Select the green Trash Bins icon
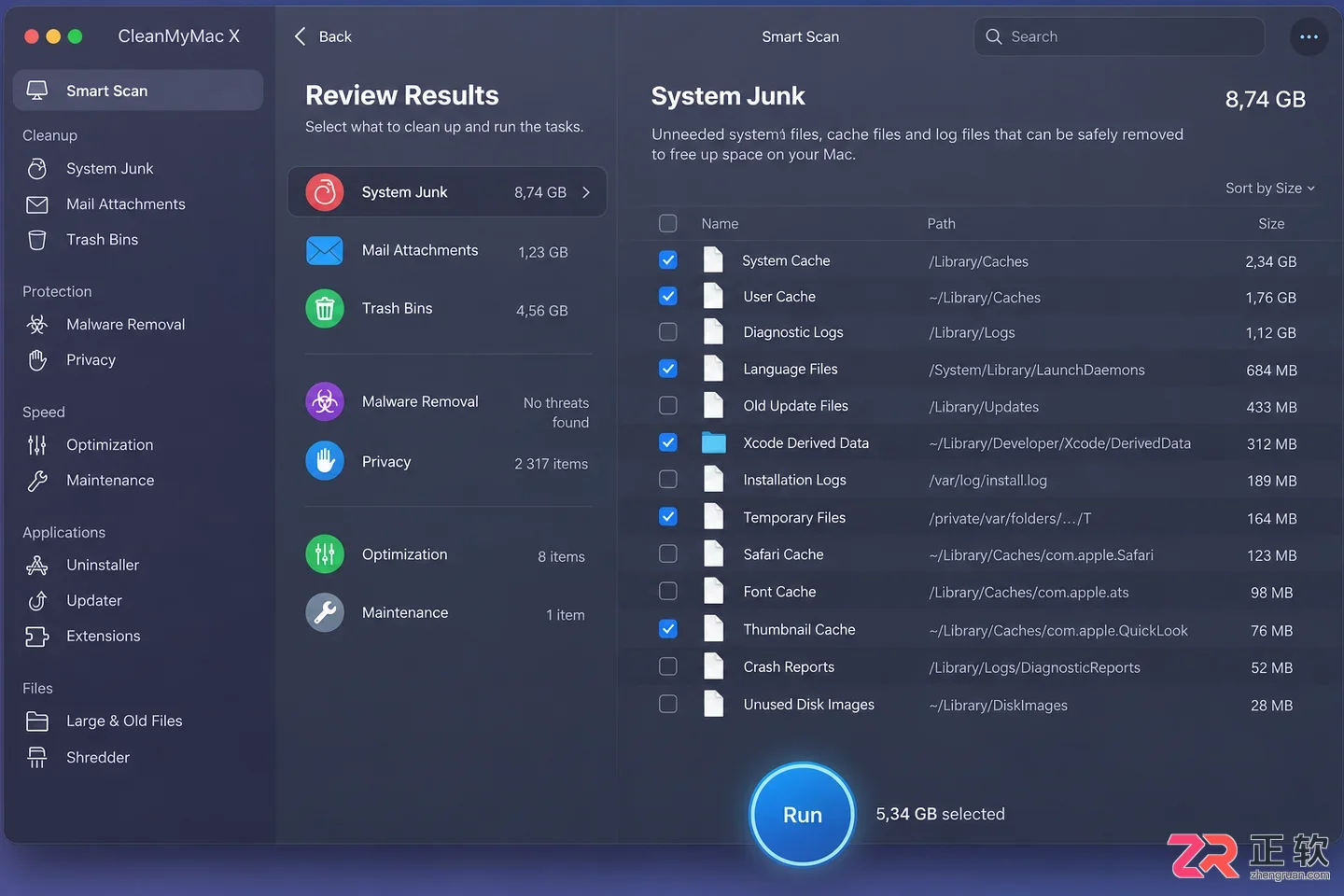The height and width of the screenshot is (896, 1344). click(x=325, y=308)
